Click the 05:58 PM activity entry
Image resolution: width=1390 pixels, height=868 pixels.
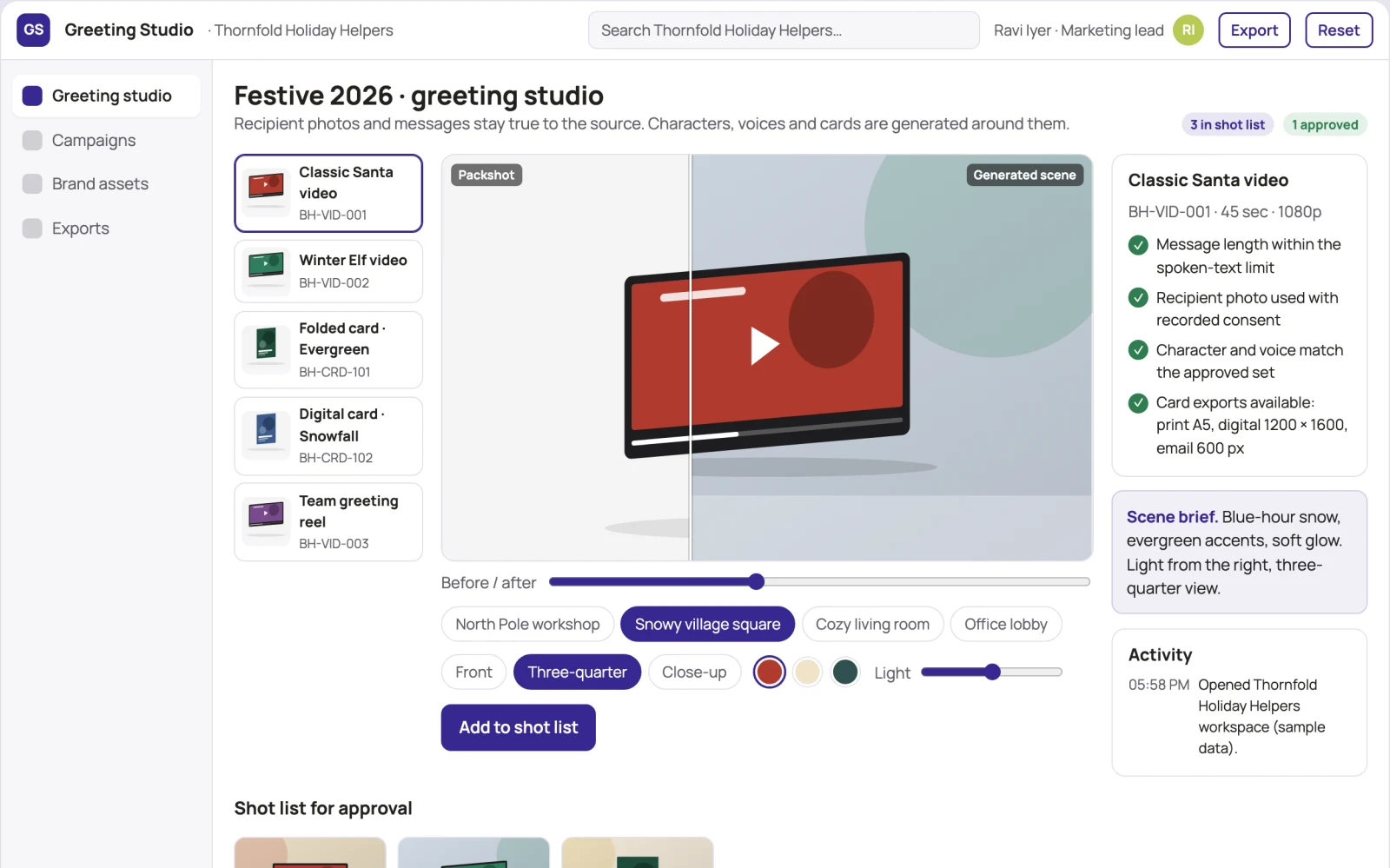pyautogui.click(x=1240, y=717)
